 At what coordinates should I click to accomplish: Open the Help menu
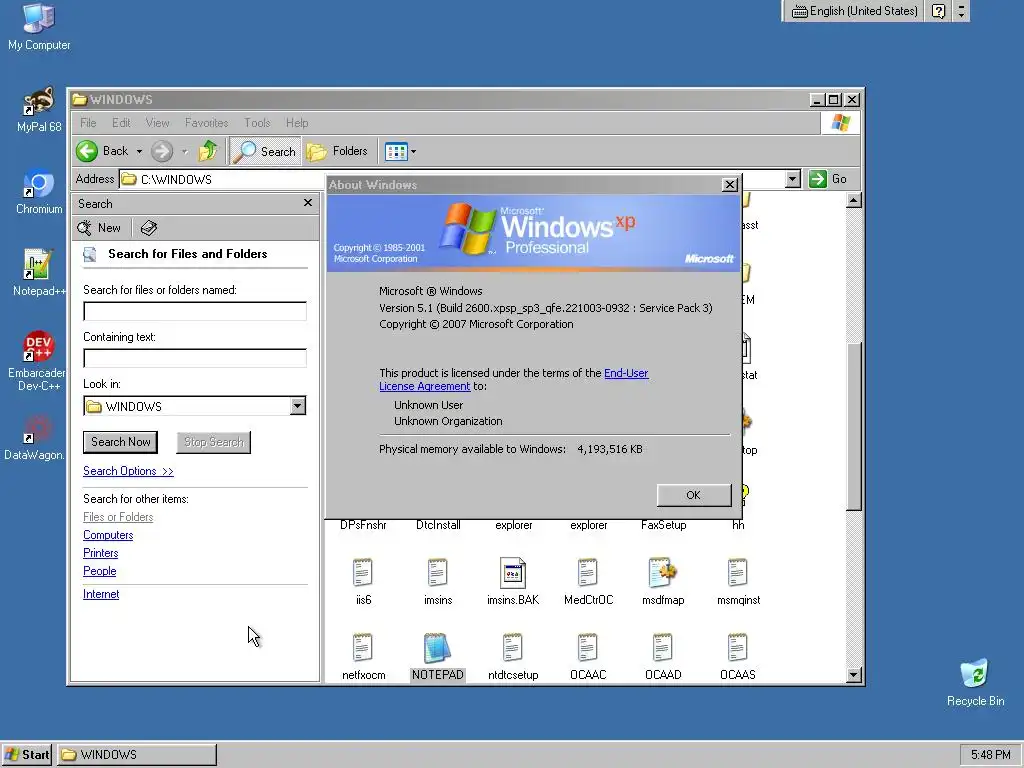pos(296,123)
